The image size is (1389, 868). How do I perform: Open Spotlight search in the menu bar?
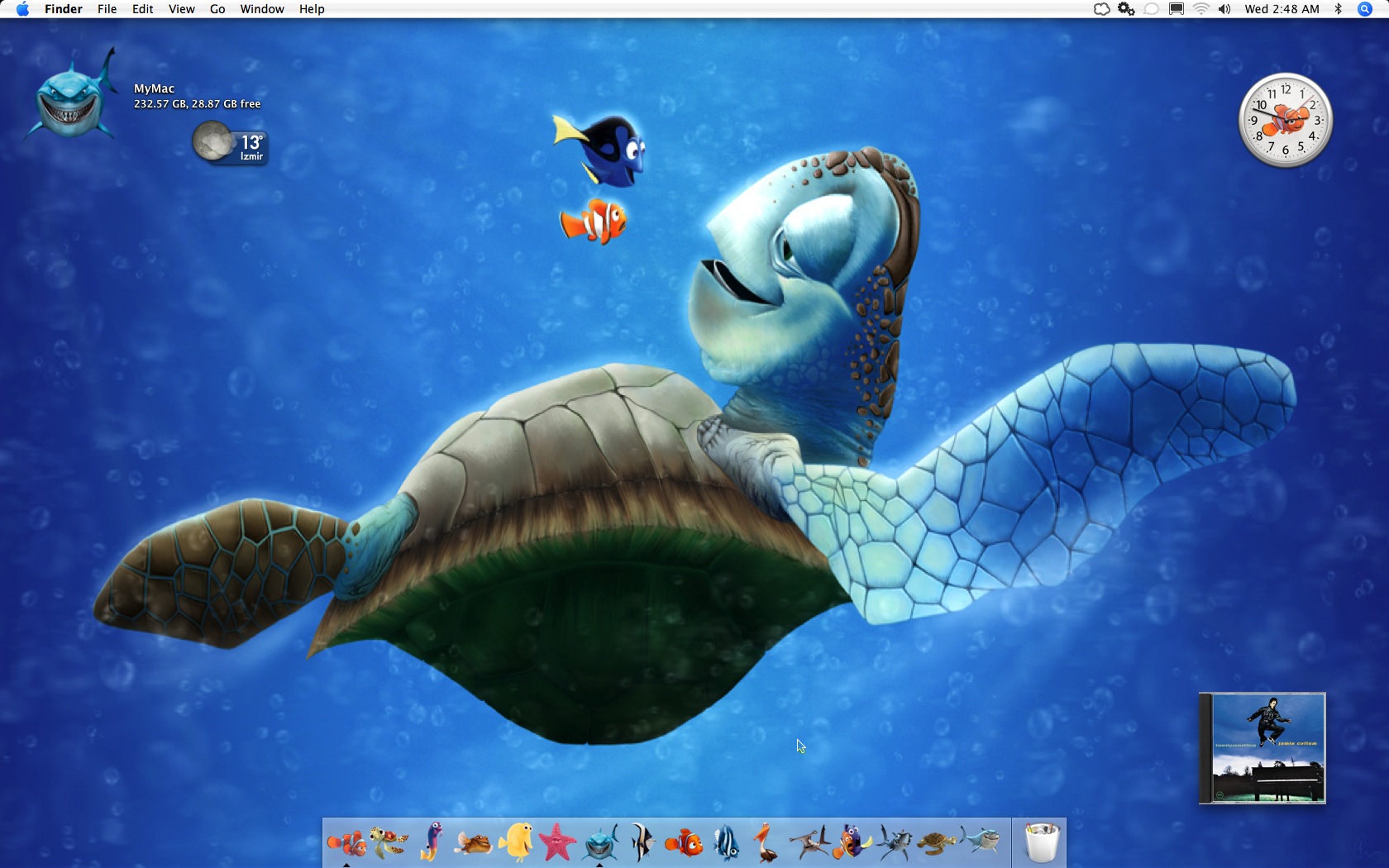pos(1364,9)
